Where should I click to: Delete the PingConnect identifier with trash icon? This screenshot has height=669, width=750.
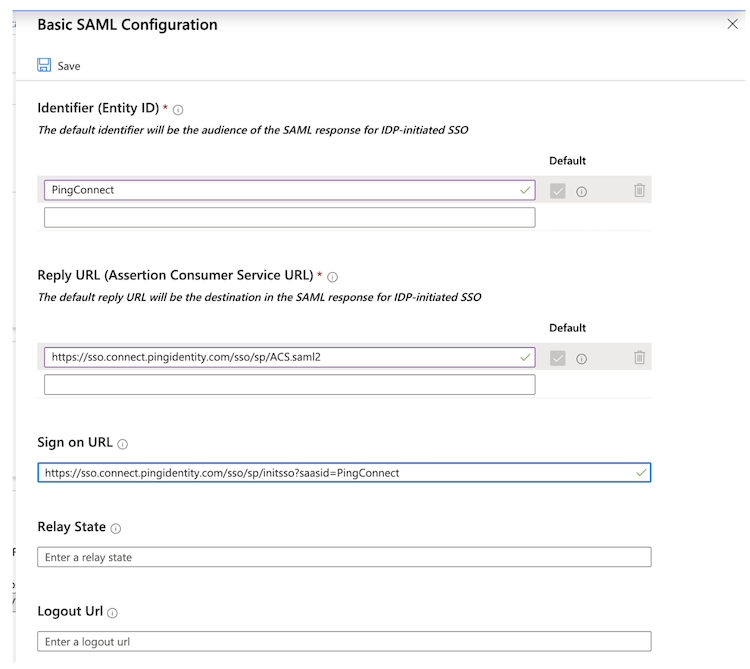[639, 190]
